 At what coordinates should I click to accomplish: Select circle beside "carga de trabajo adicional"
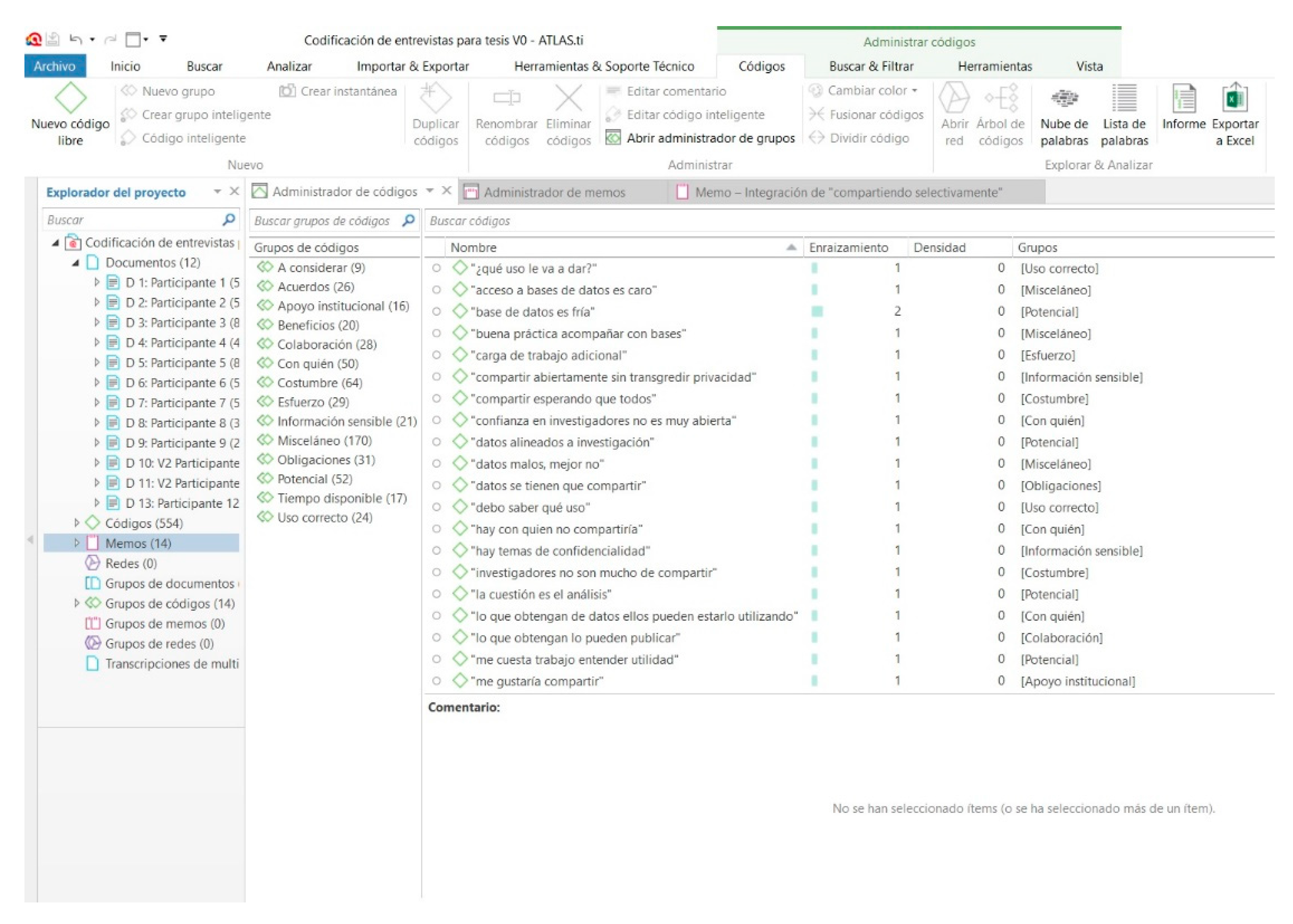coord(436,355)
